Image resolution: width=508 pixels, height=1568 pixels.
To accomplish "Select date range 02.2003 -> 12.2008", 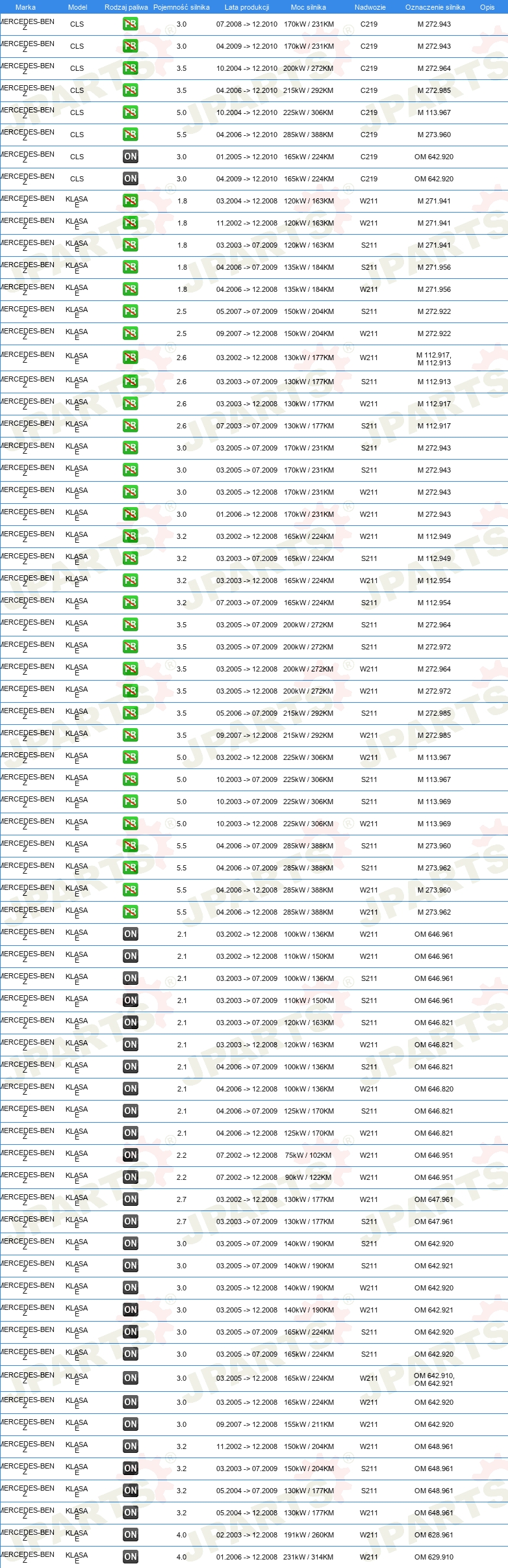I will tap(247, 1535).
